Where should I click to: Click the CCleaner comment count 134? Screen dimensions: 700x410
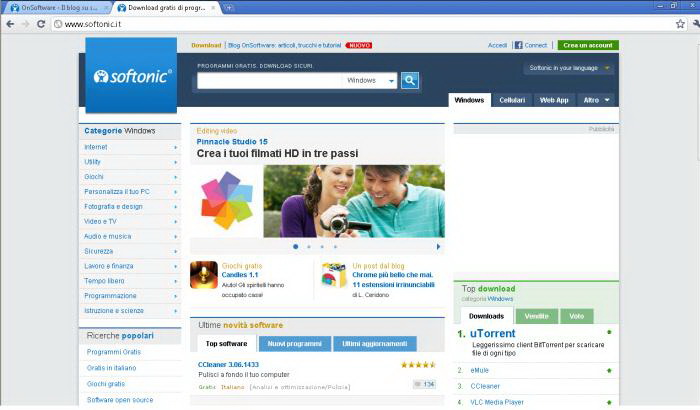point(424,384)
